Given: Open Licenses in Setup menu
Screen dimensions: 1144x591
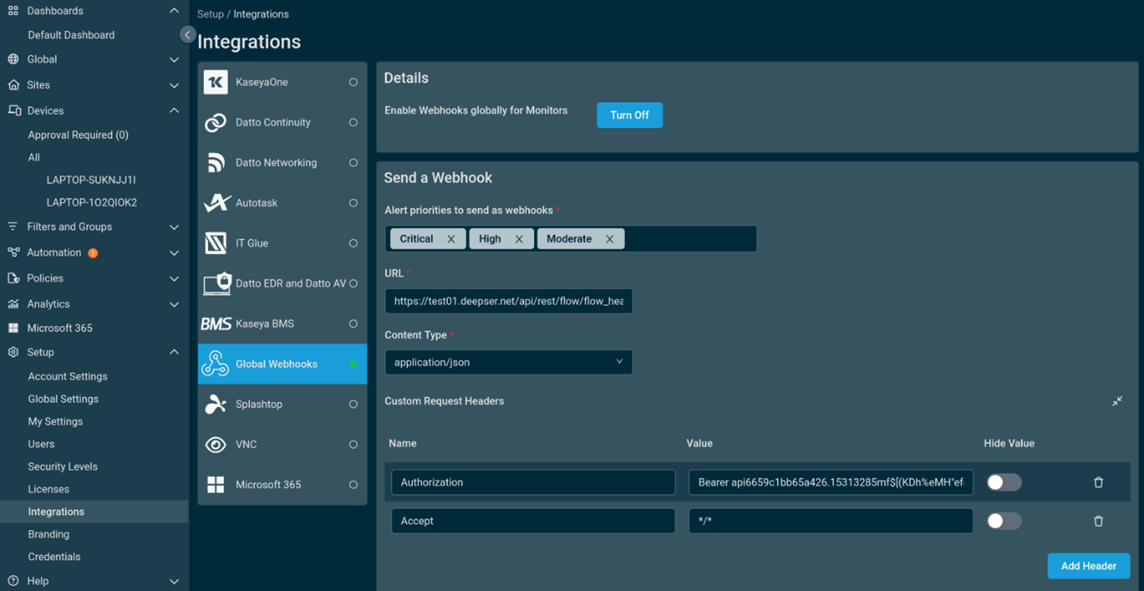Looking at the screenshot, I should [48, 489].
